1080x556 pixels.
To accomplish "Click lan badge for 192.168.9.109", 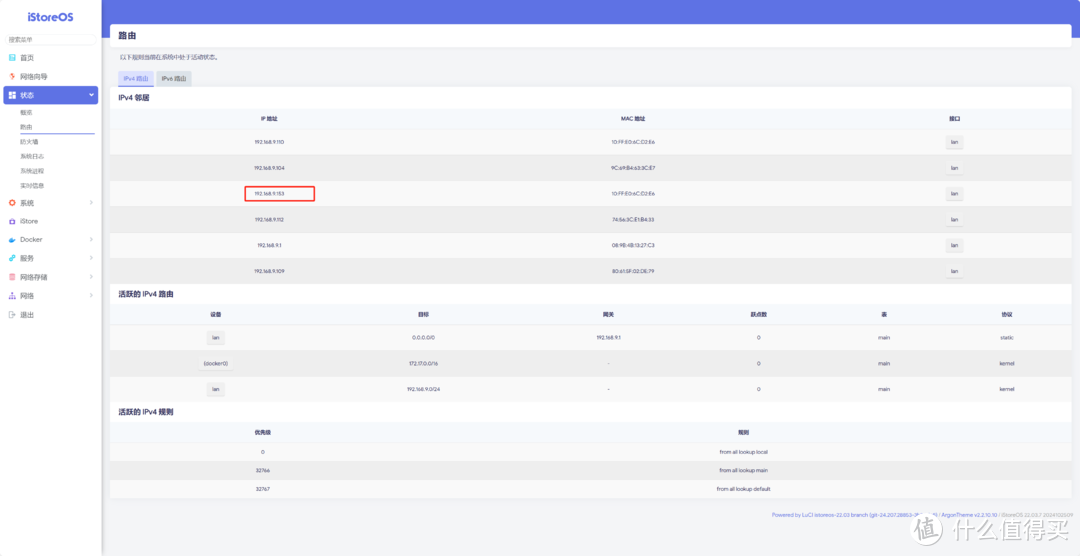I will (x=954, y=271).
